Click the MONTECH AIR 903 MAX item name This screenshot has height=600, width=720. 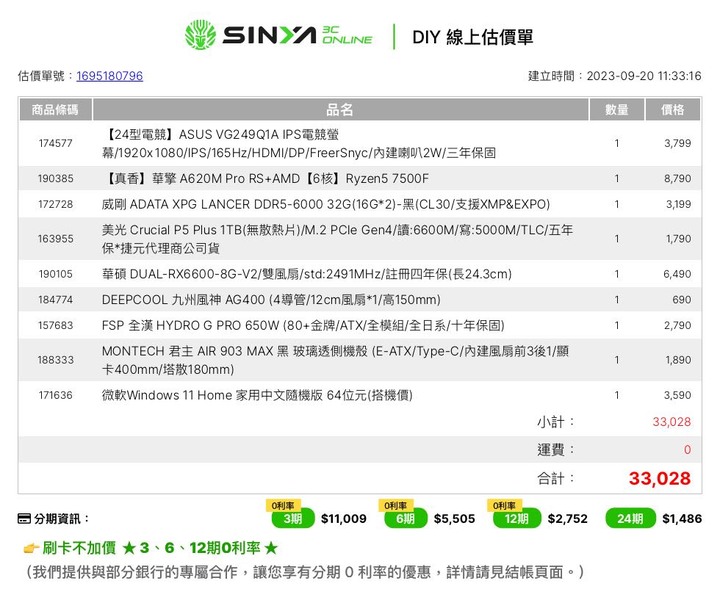tap(335, 360)
